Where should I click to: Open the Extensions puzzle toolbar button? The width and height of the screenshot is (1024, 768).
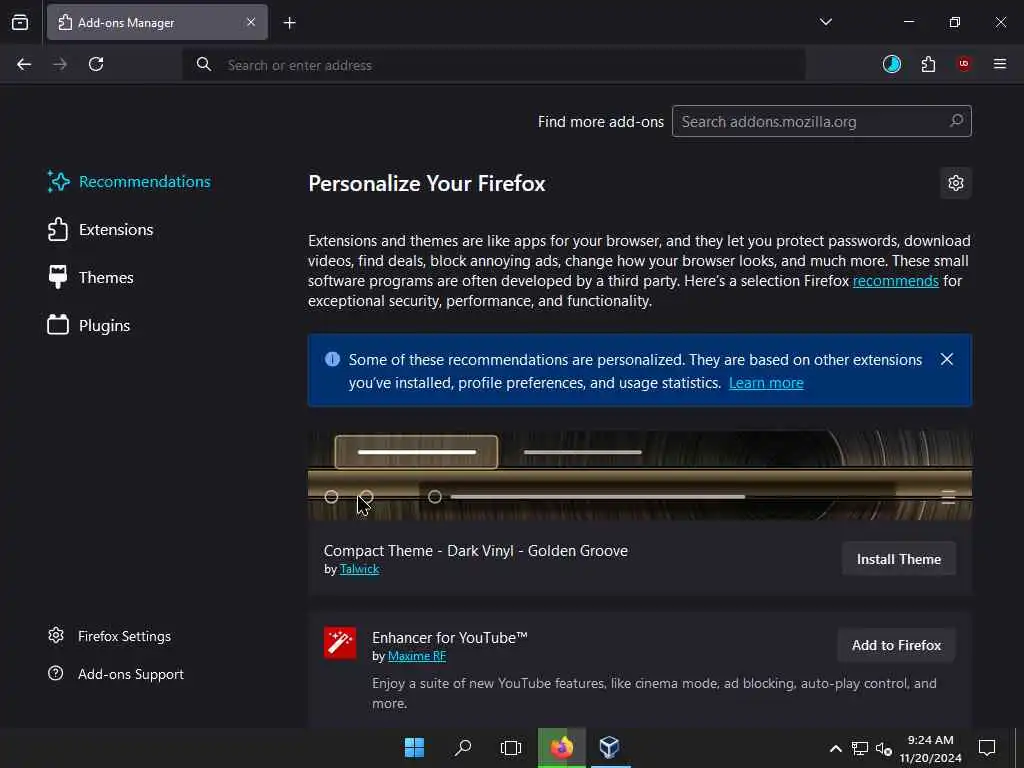click(x=928, y=64)
